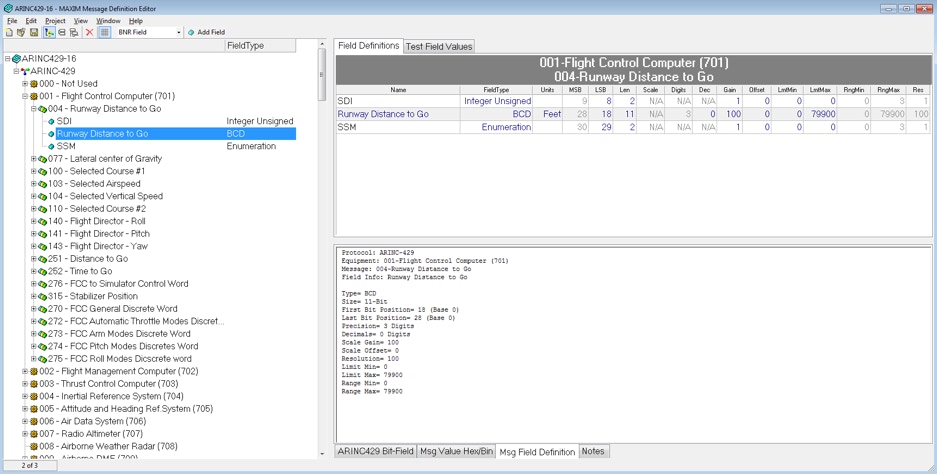Expand the 251 - Distance to Go node

[34, 259]
